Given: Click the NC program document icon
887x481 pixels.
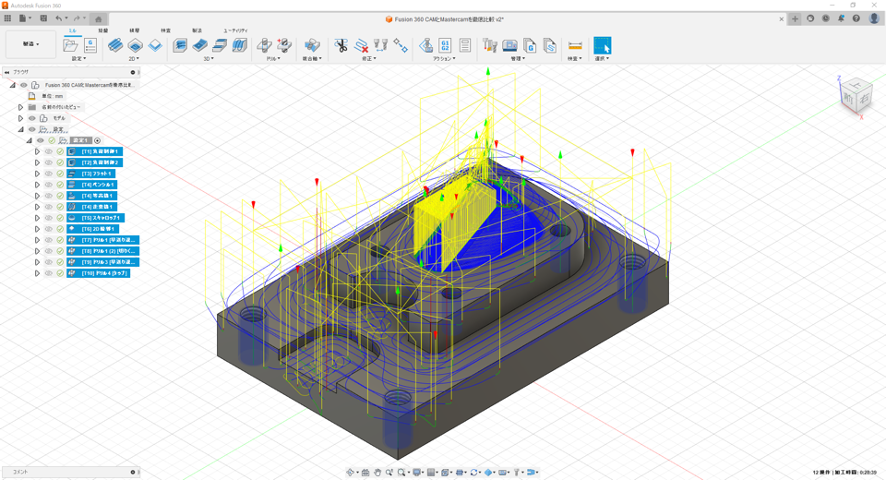Looking at the screenshot, I should click(x=91, y=45).
